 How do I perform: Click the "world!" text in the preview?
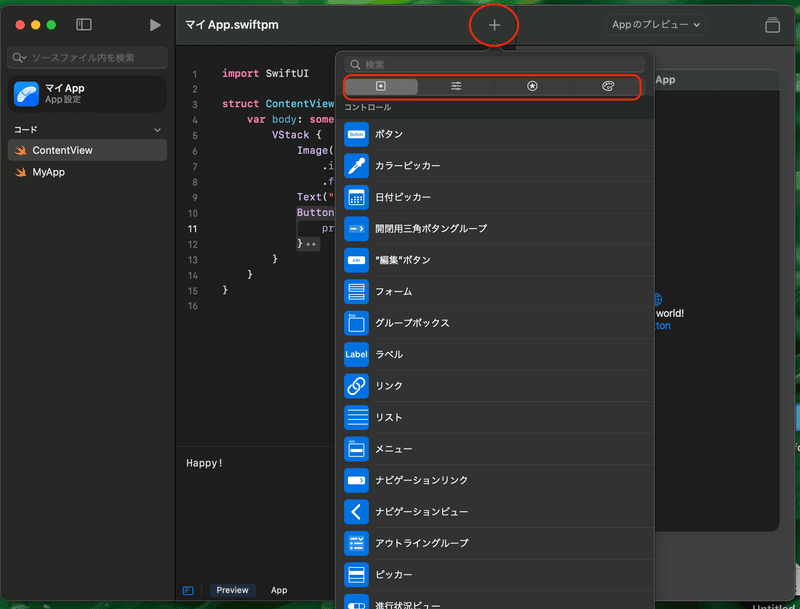[669, 313]
